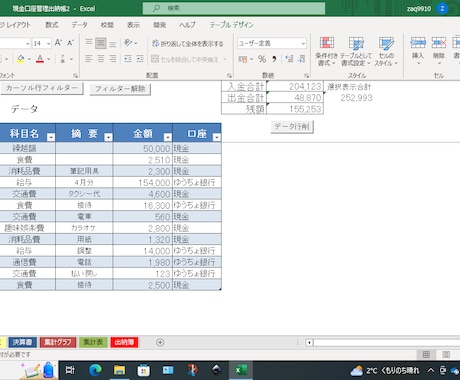Decrease font size with the small A icon
This screenshot has height=380, width=460.
tap(70, 43)
